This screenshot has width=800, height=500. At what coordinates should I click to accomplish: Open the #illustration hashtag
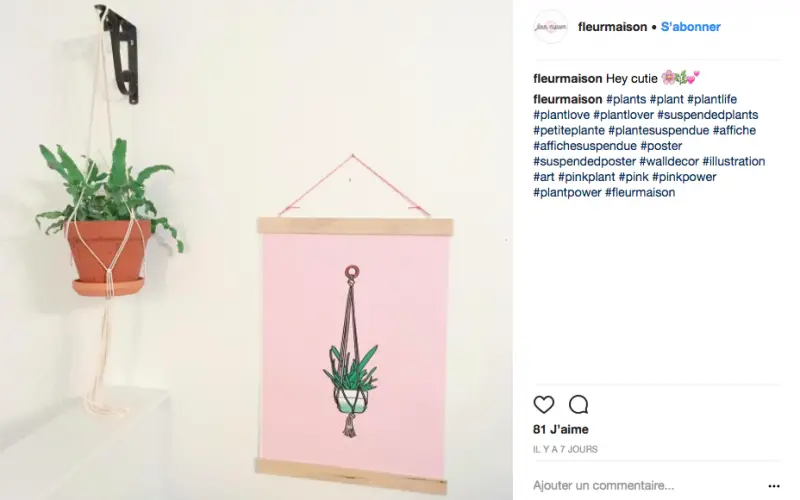[x=734, y=161]
